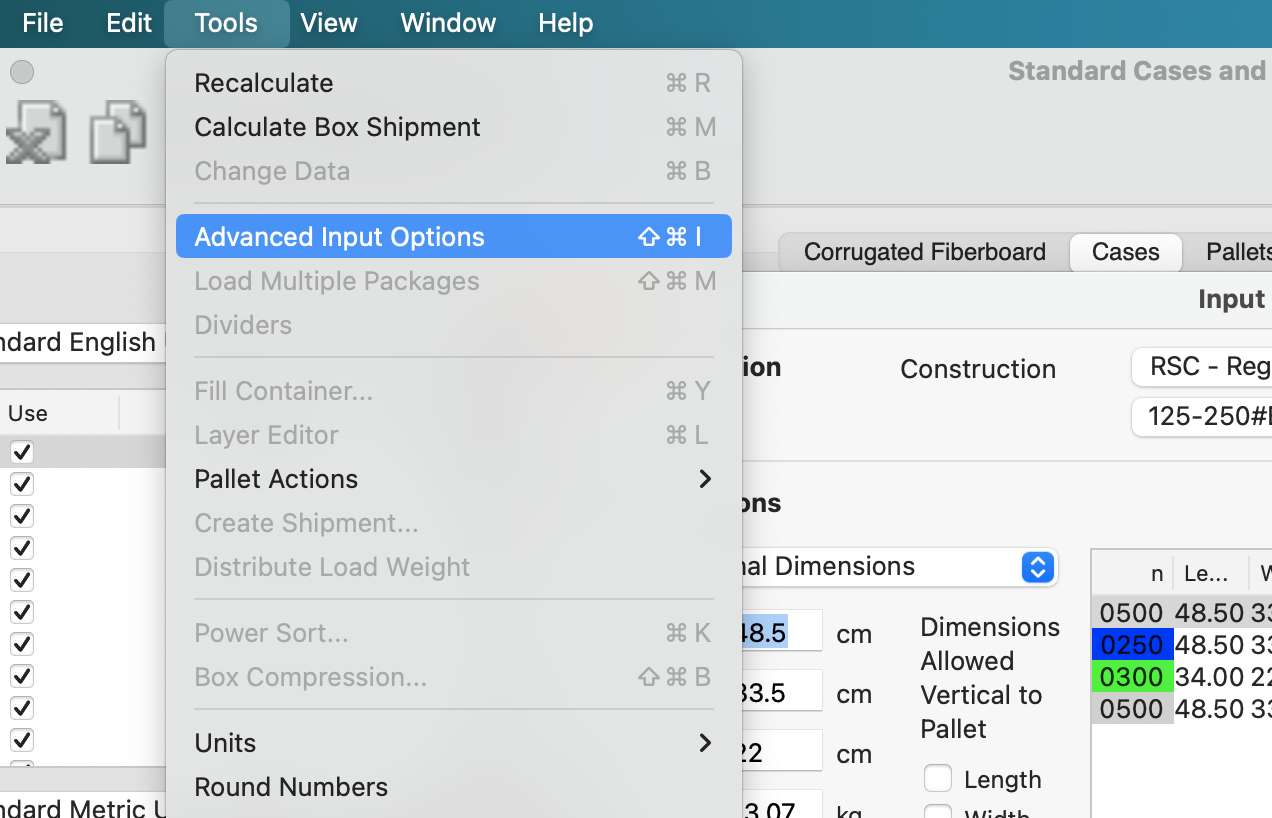Image resolution: width=1272 pixels, height=818 pixels.
Task: Toggle the fifth Use column checkbox
Action: [x=21, y=580]
